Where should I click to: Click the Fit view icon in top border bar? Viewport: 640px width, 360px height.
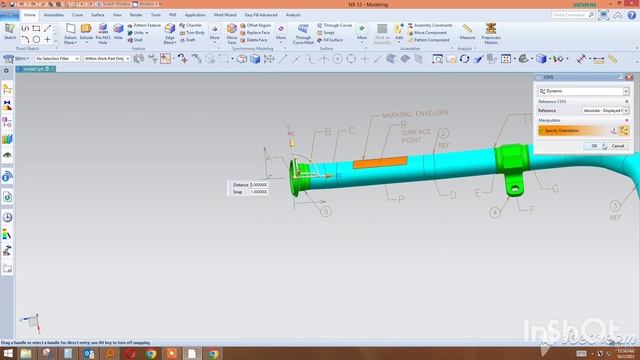pos(438,59)
